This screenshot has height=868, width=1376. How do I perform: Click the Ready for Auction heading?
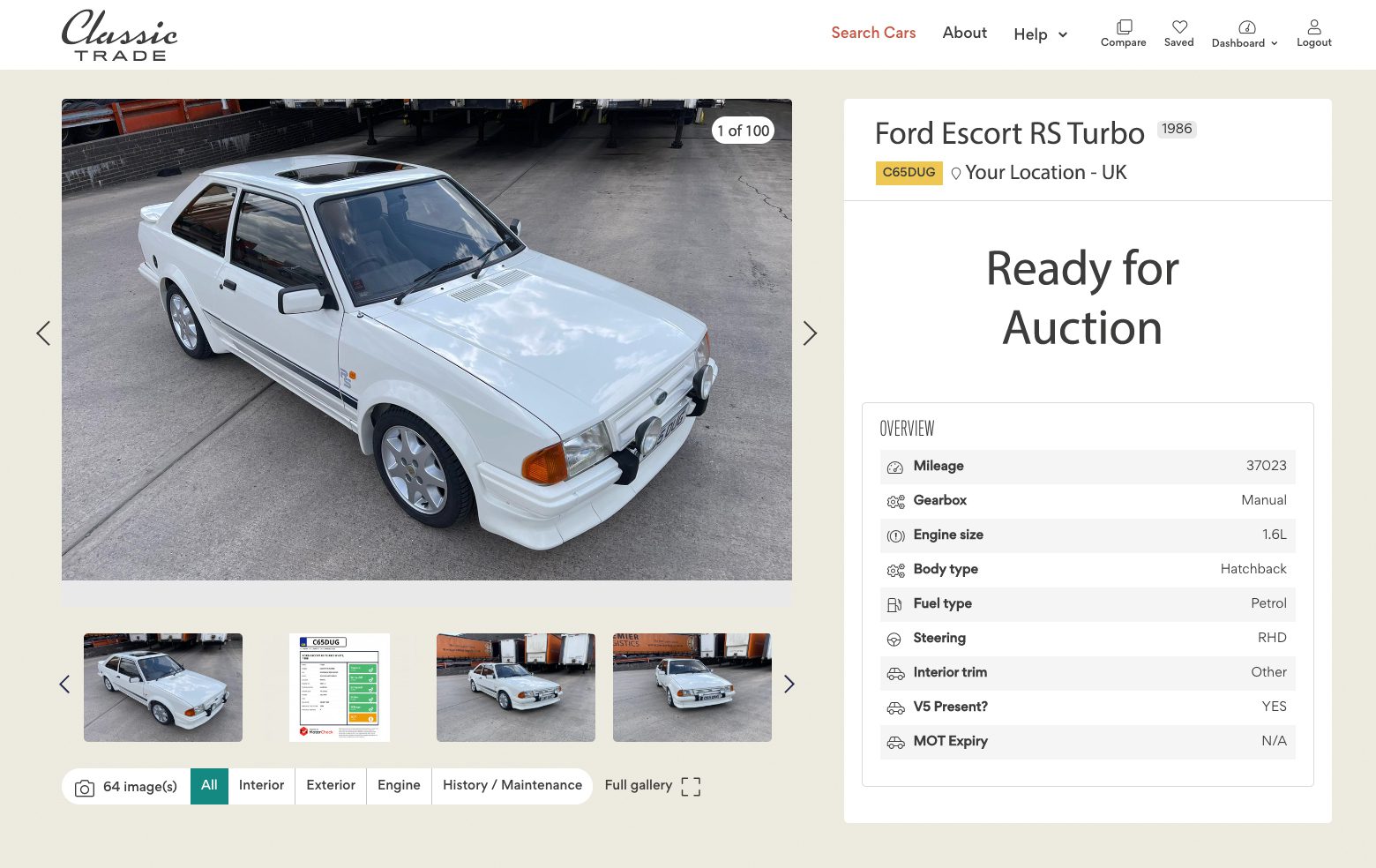[1082, 297]
